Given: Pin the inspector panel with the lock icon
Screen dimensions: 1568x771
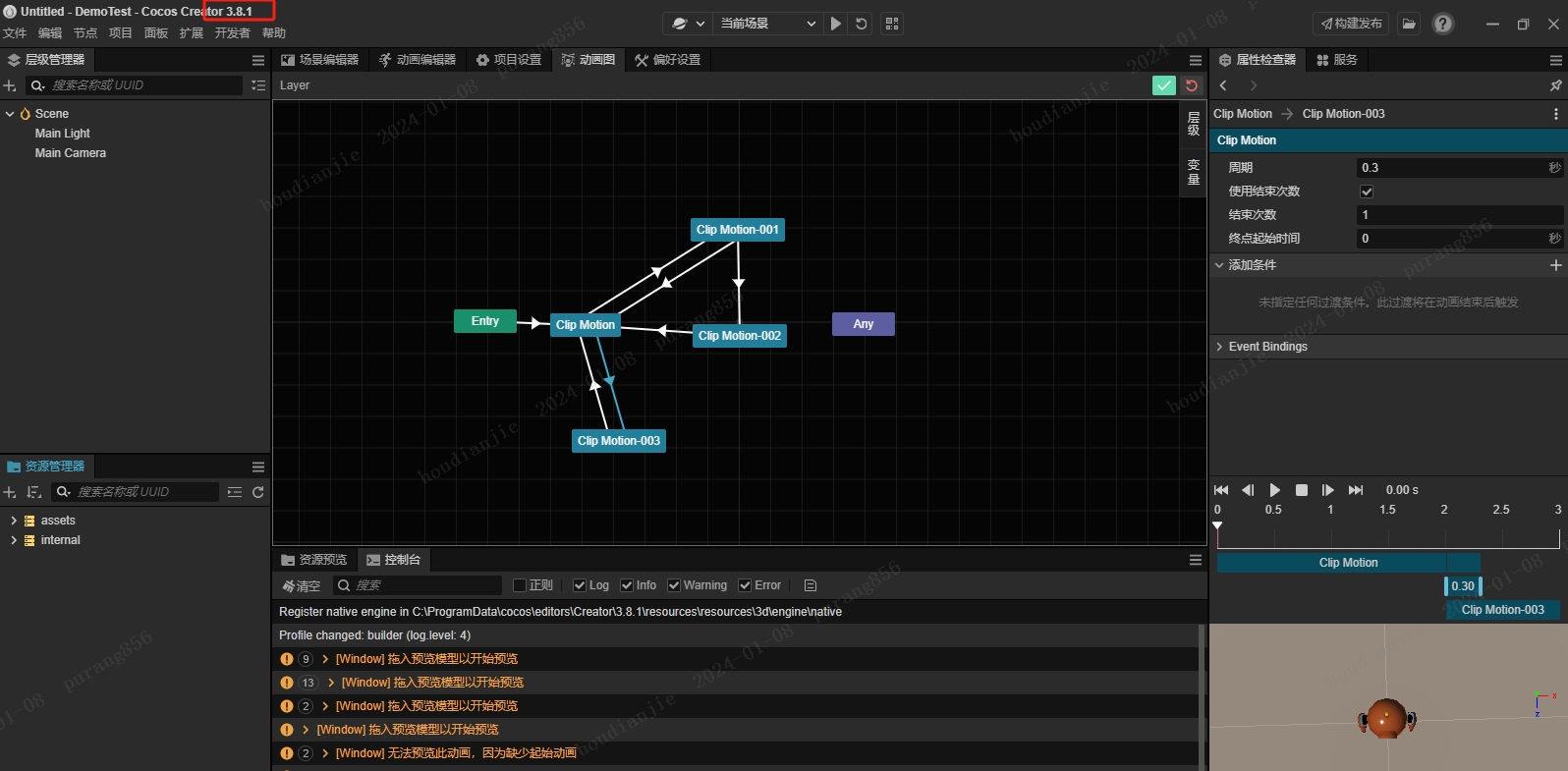Looking at the screenshot, I should (x=1556, y=86).
